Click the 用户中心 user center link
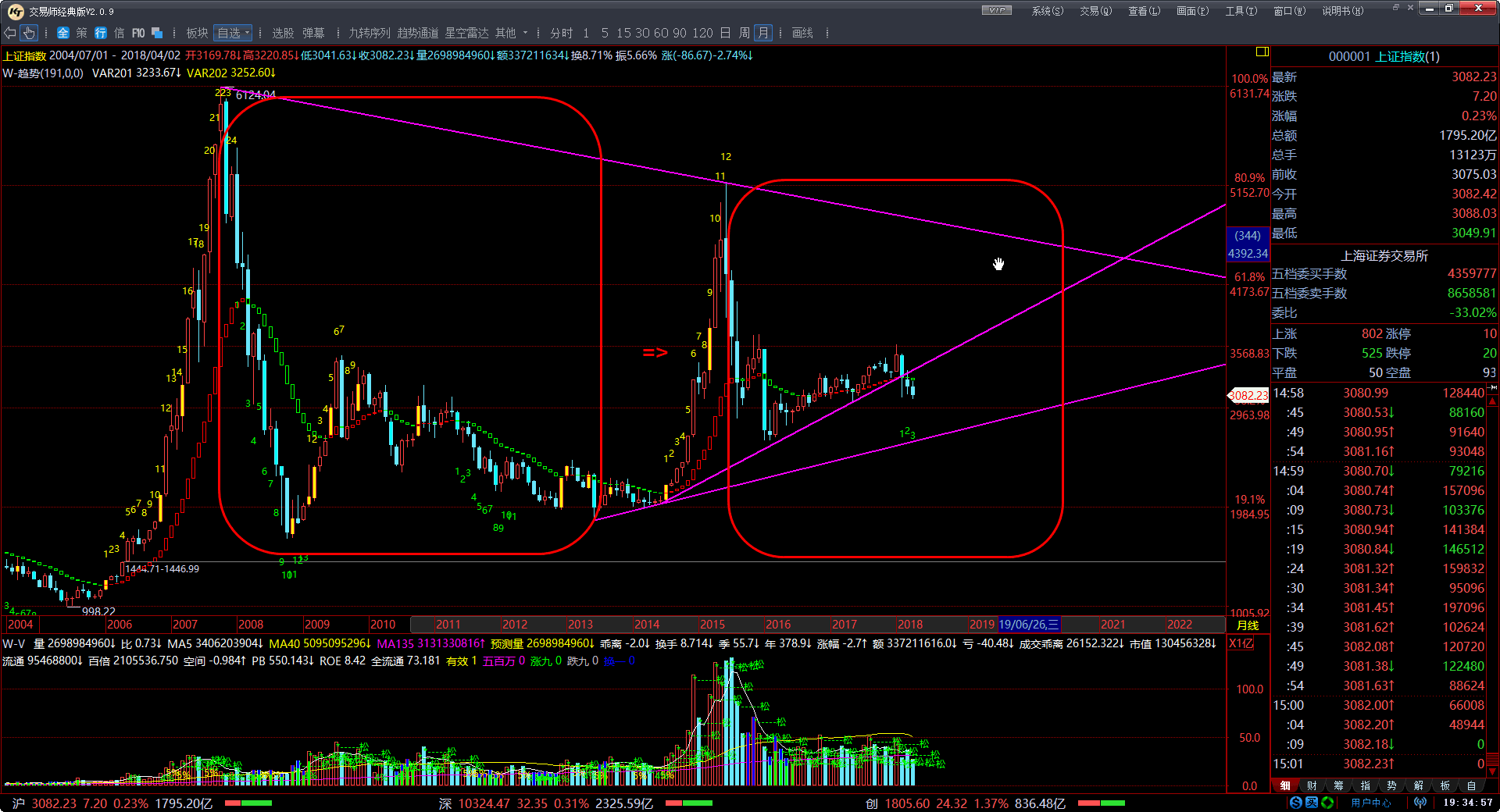1500x812 pixels. tap(1370, 803)
